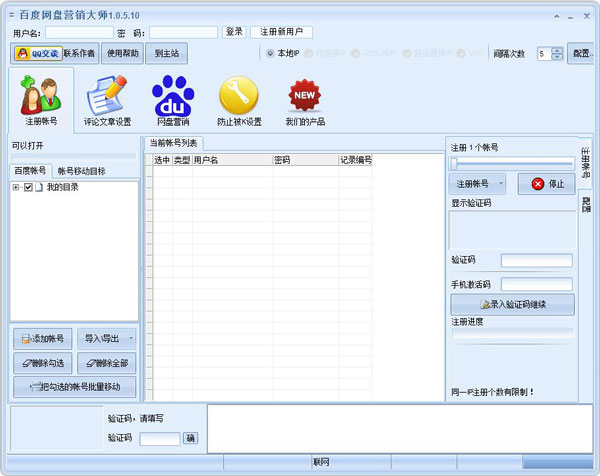Image resolution: width=600 pixels, height=476 pixels.
Task: Click the 配置 button
Action: tap(582, 53)
